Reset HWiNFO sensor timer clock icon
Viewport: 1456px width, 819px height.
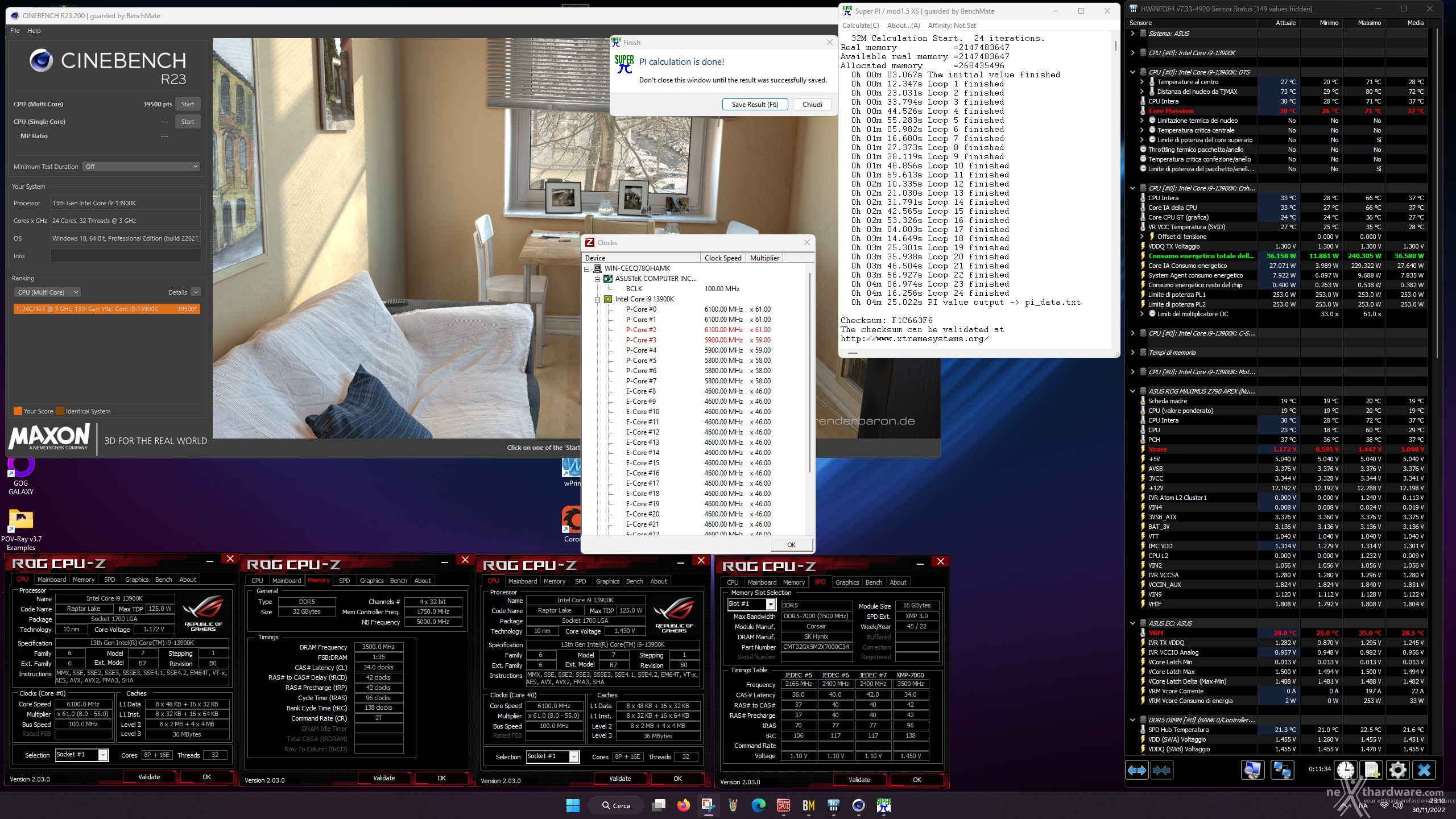(1345, 770)
